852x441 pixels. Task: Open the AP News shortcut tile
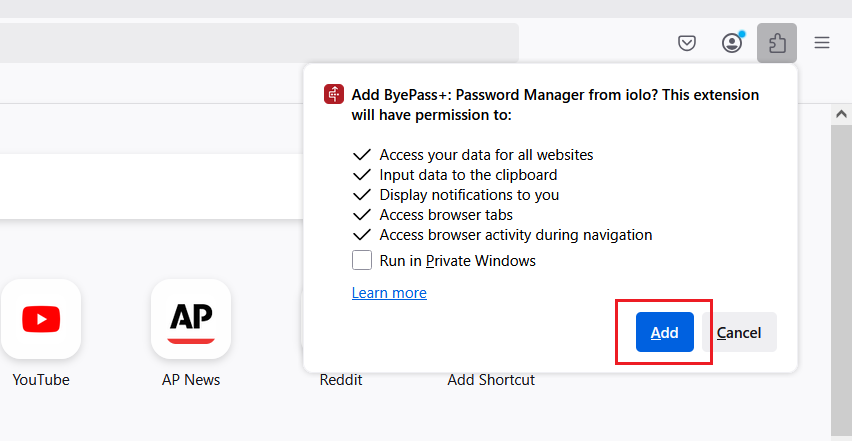click(191, 319)
